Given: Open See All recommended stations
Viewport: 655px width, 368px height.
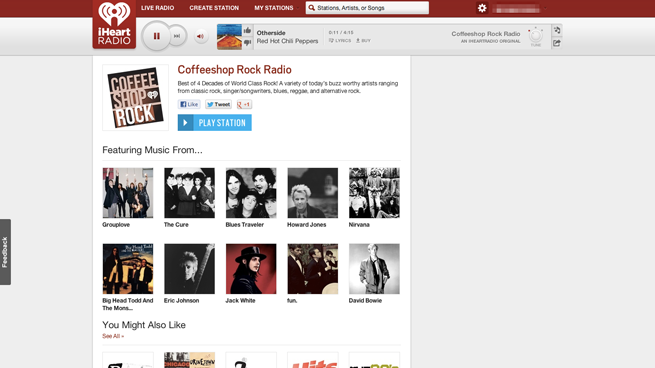Looking at the screenshot, I should 113,336.
